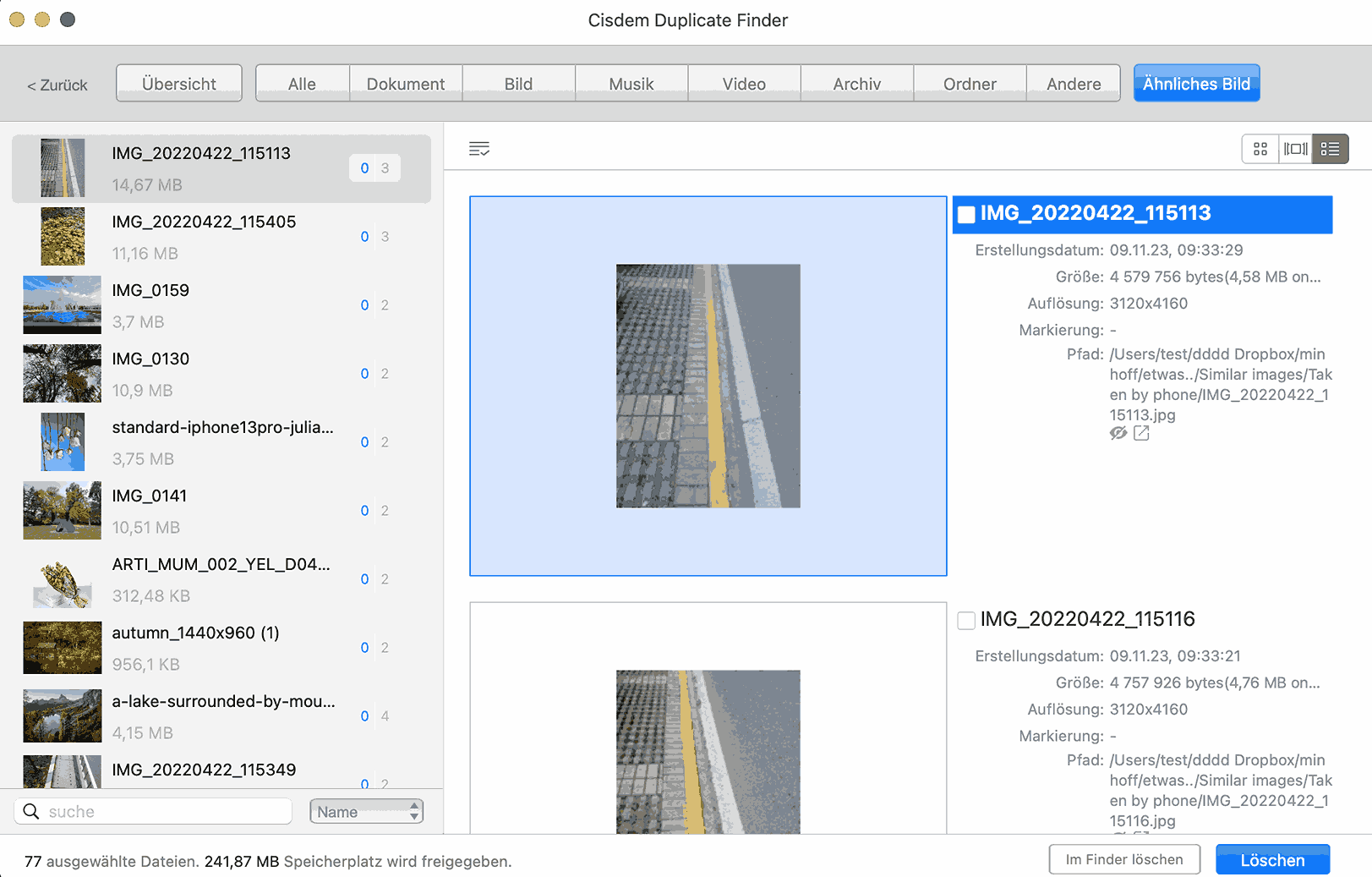This screenshot has width=1372, height=877.
Task: Select IMG_0141 group in sidebar
Action: tap(221, 511)
